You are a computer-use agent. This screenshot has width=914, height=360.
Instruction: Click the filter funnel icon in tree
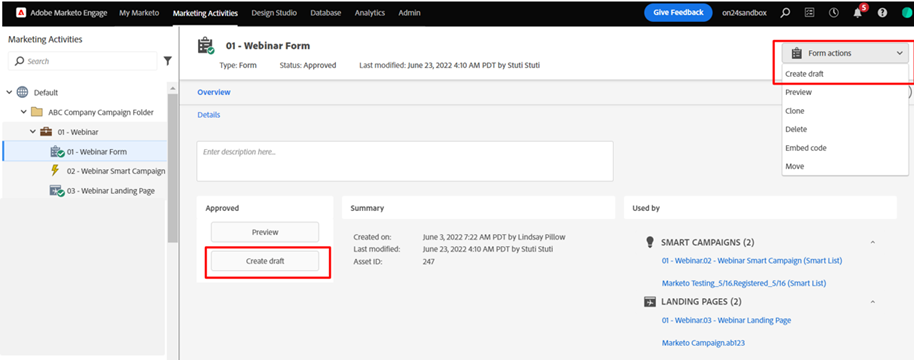point(168,61)
